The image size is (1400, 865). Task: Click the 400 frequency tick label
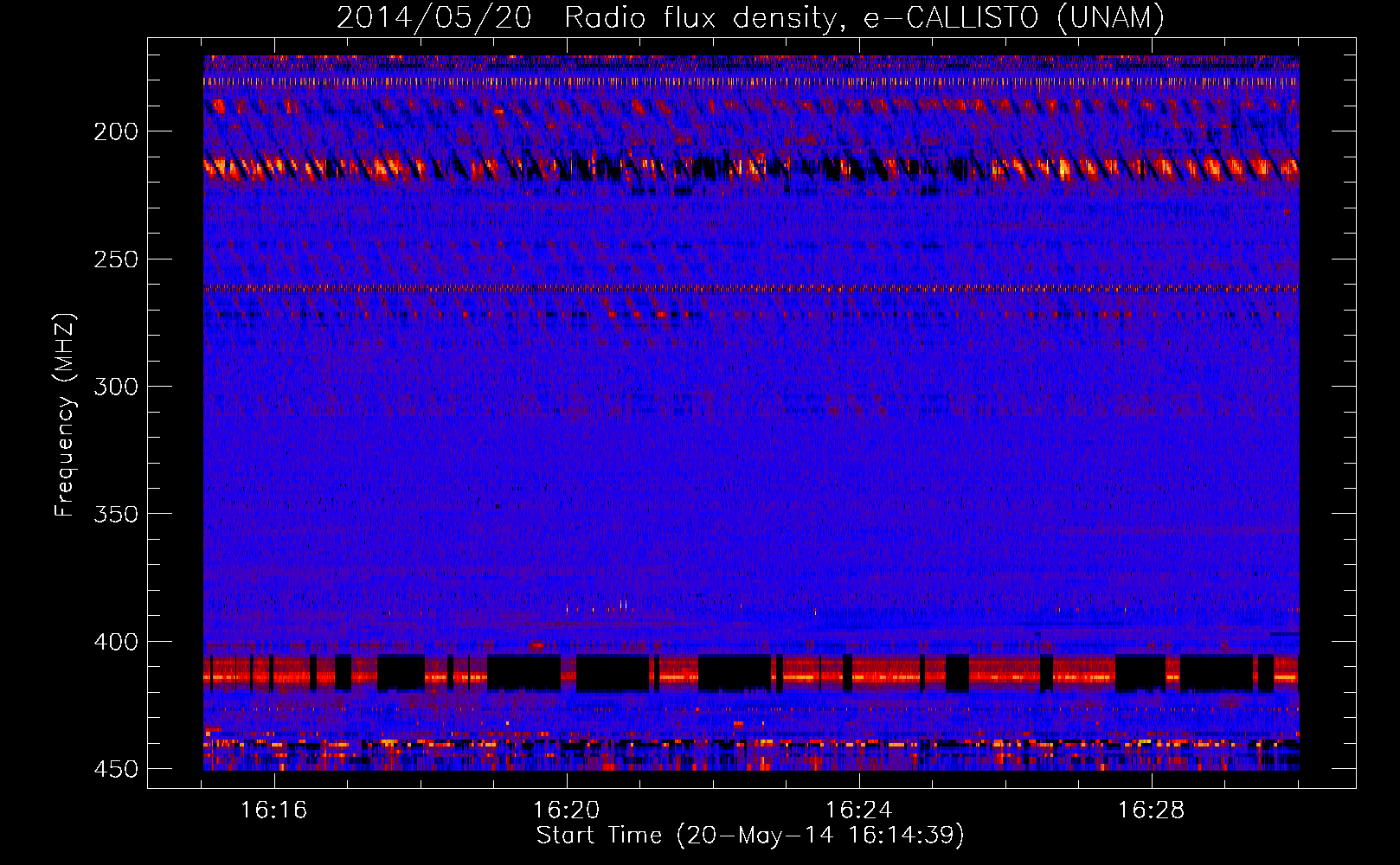pos(116,642)
